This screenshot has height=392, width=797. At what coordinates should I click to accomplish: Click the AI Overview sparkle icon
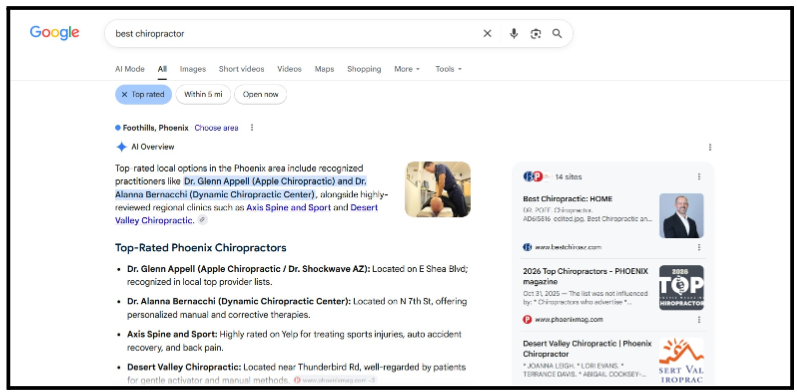(121, 147)
